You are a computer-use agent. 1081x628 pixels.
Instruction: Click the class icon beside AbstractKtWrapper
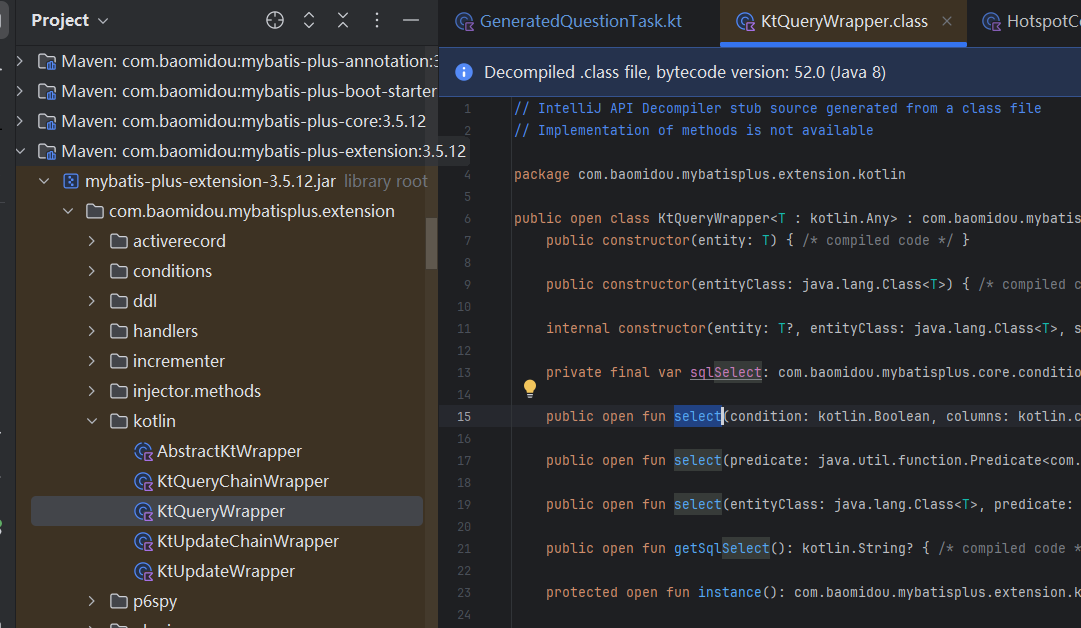pyautogui.click(x=143, y=452)
